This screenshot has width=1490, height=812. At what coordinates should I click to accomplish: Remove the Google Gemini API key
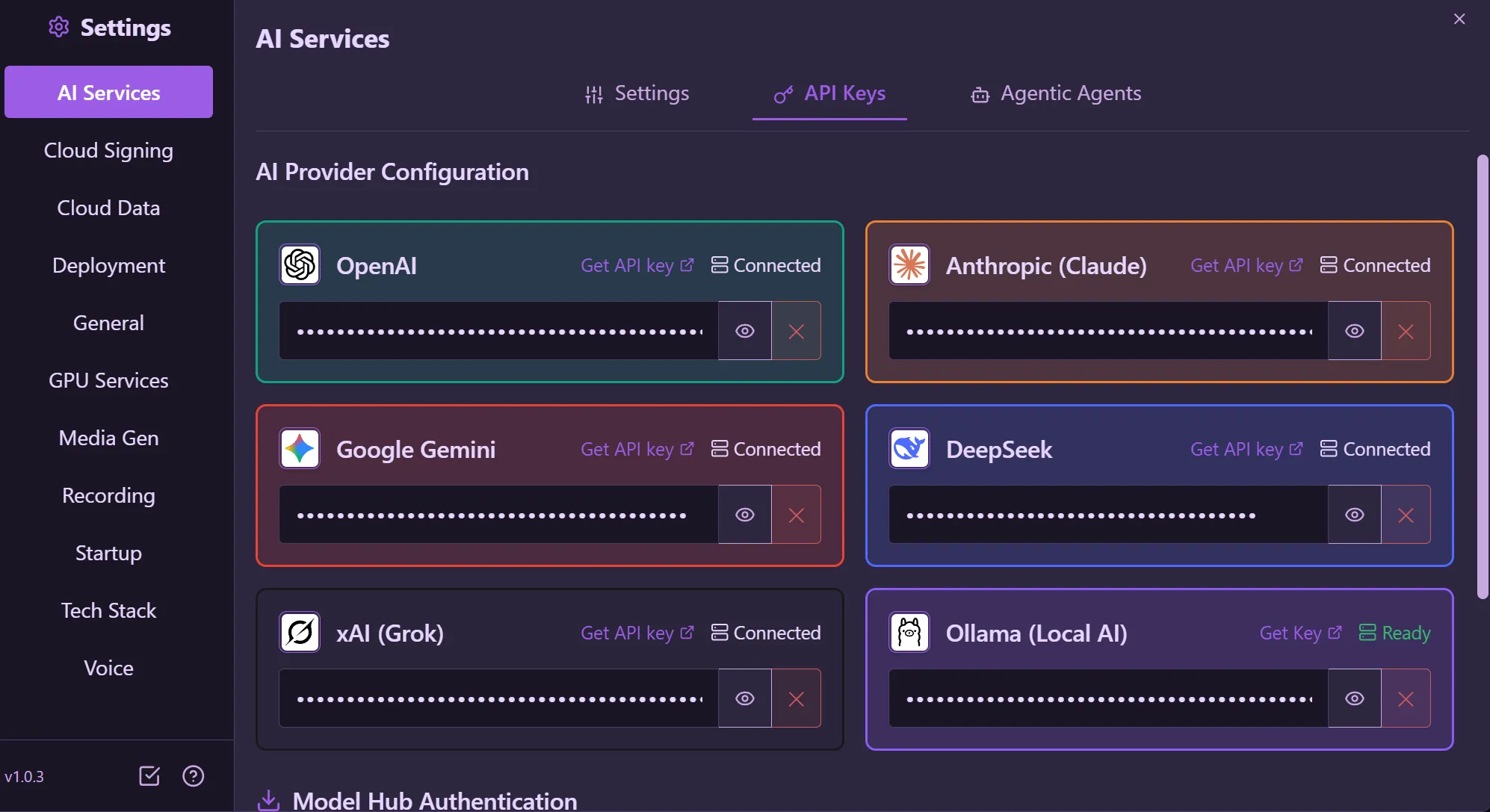797,515
